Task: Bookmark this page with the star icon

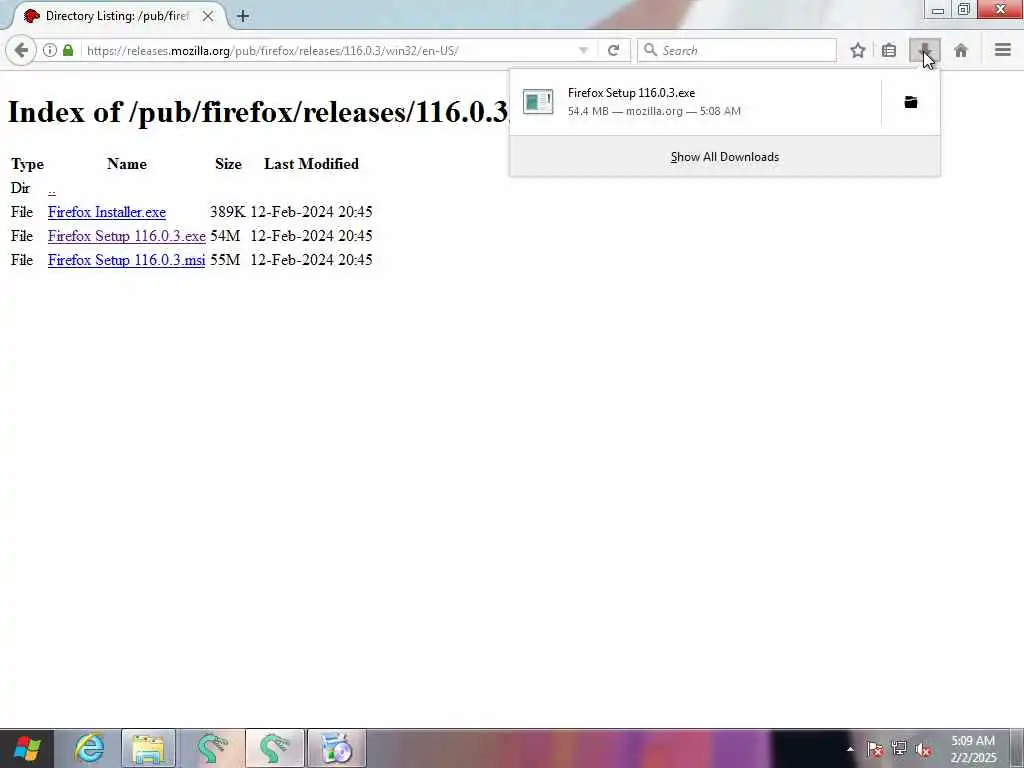Action: [x=858, y=50]
